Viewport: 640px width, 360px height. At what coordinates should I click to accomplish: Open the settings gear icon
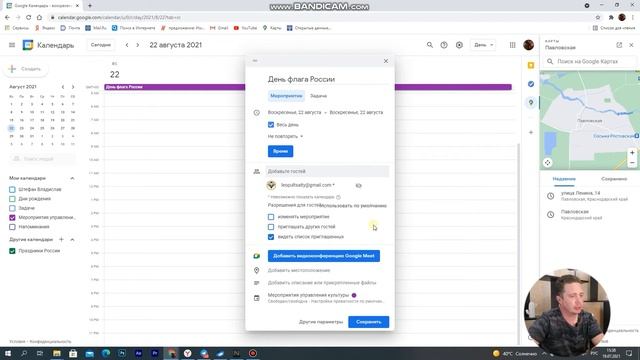tap(459, 45)
